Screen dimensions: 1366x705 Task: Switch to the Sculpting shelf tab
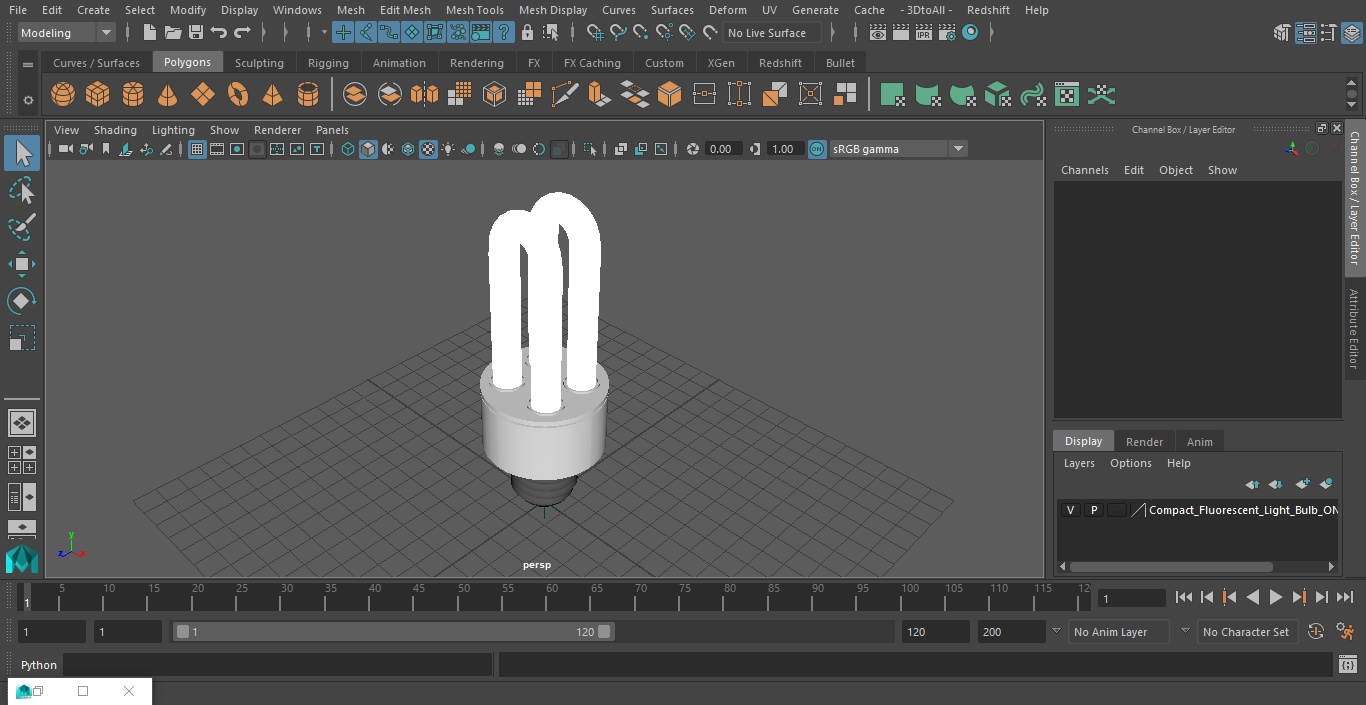tap(259, 63)
